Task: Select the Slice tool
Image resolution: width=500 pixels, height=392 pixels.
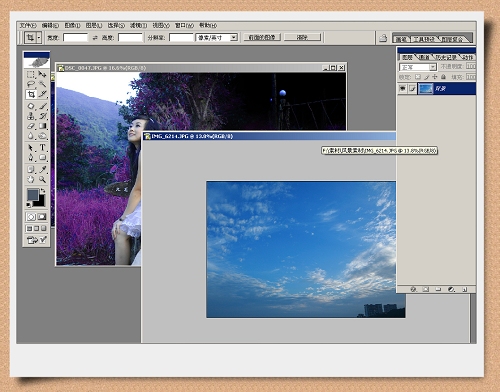Action: point(42,94)
